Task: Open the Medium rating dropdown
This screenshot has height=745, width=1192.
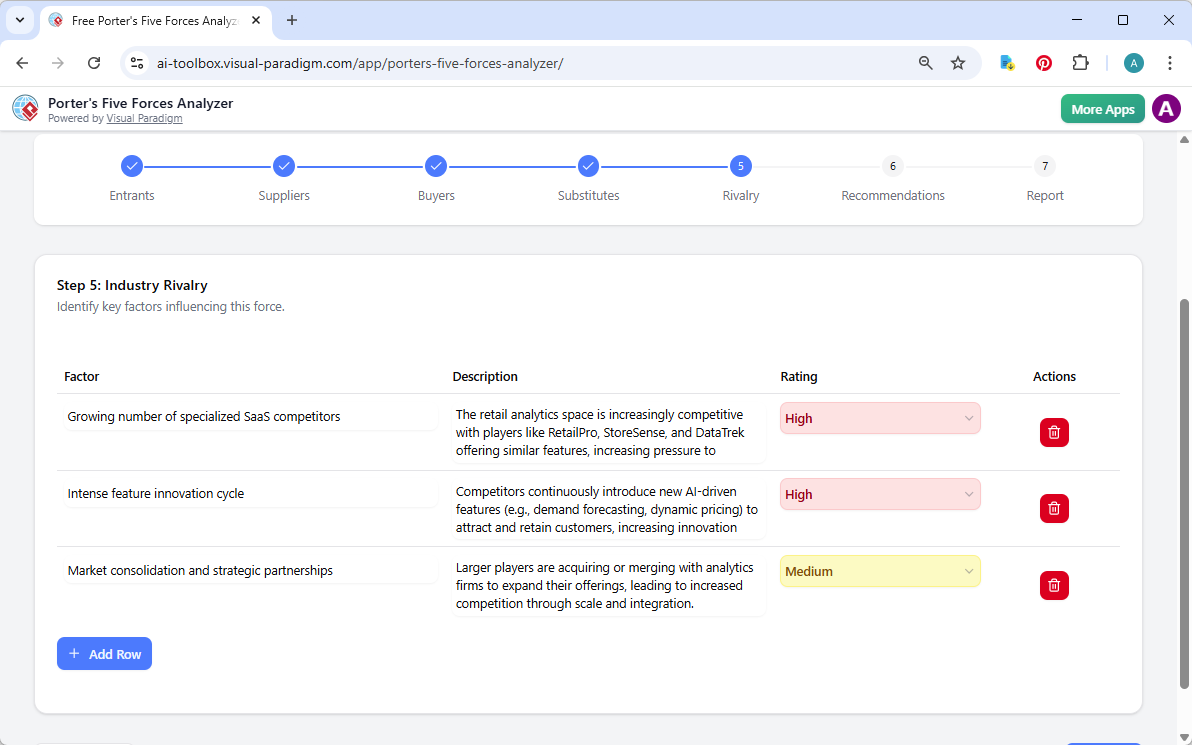Action: pyautogui.click(x=879, y=571)
